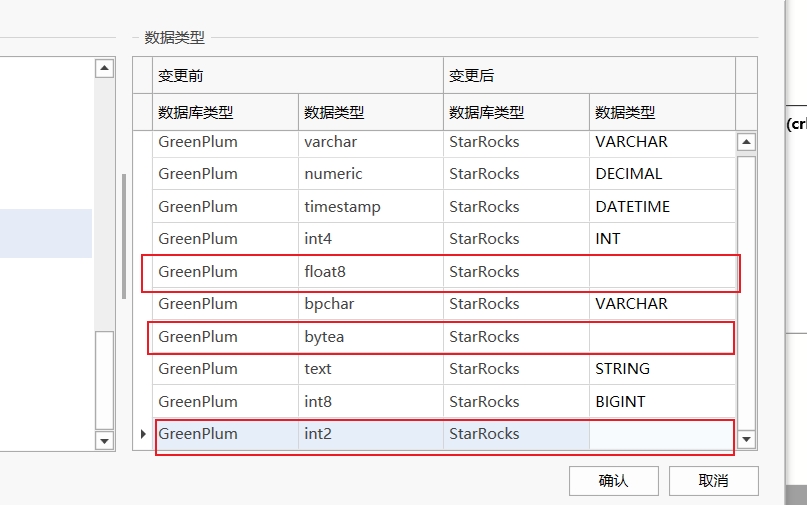Select the varchar source type cell
This screenshot has height=505, width=807.
click(371, 142)
